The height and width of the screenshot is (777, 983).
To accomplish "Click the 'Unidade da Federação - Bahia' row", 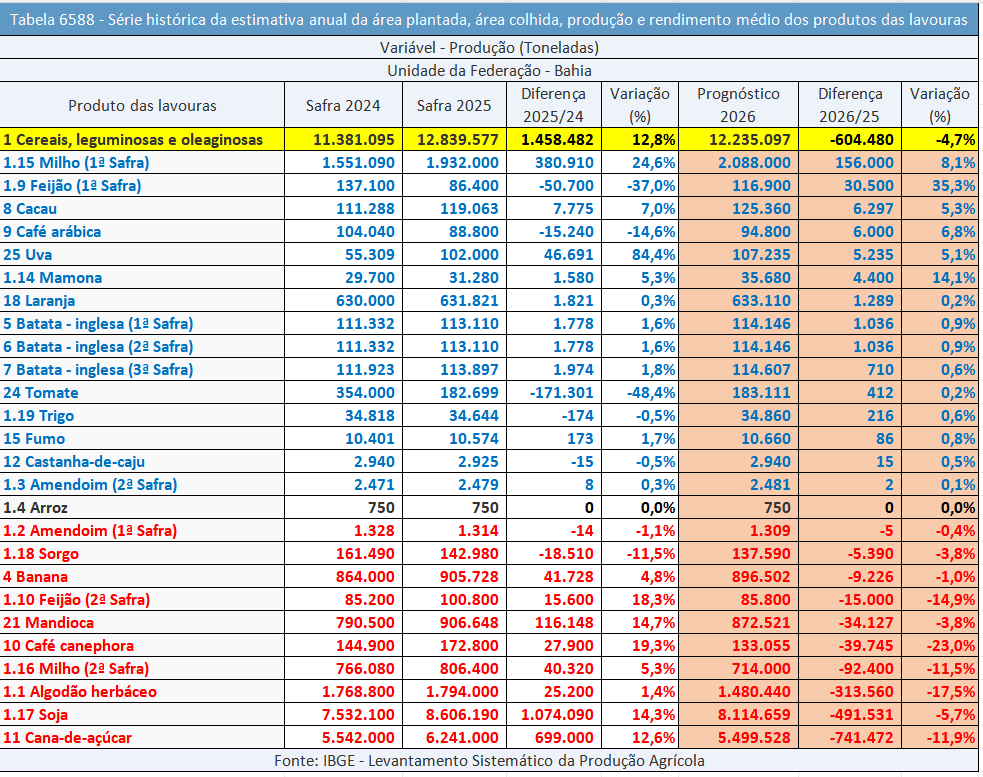I will point(490,71).
